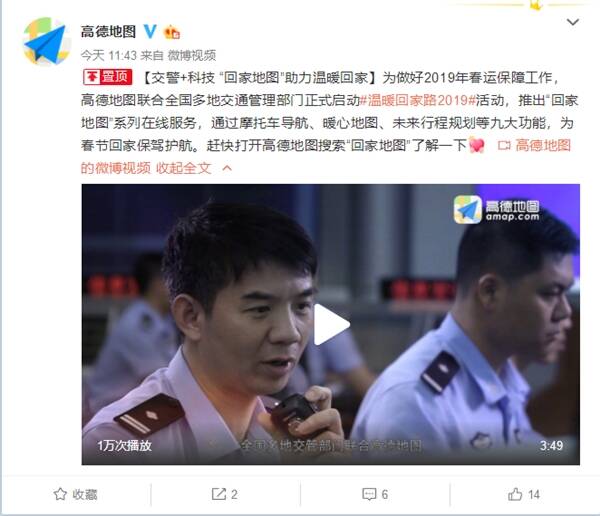Open the 高德地图的微博视频 link
Screen dimensions: 600x516
pos(326,157)
